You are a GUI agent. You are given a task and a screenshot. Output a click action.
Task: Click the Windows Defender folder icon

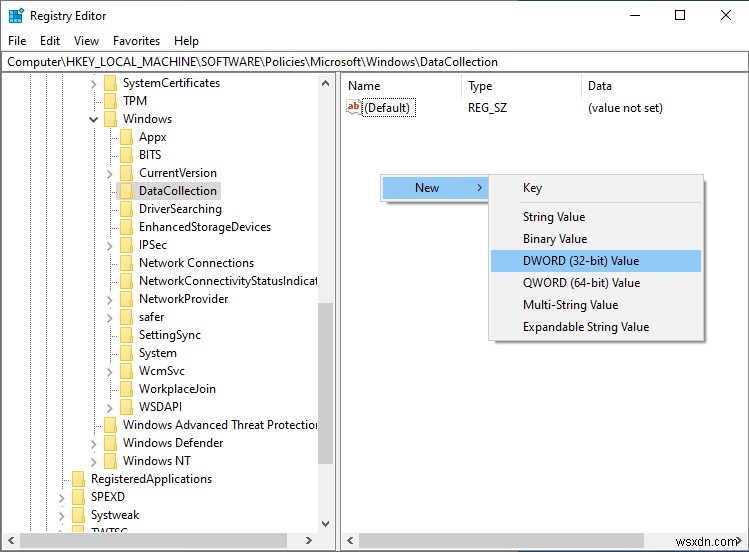point(110,443)
